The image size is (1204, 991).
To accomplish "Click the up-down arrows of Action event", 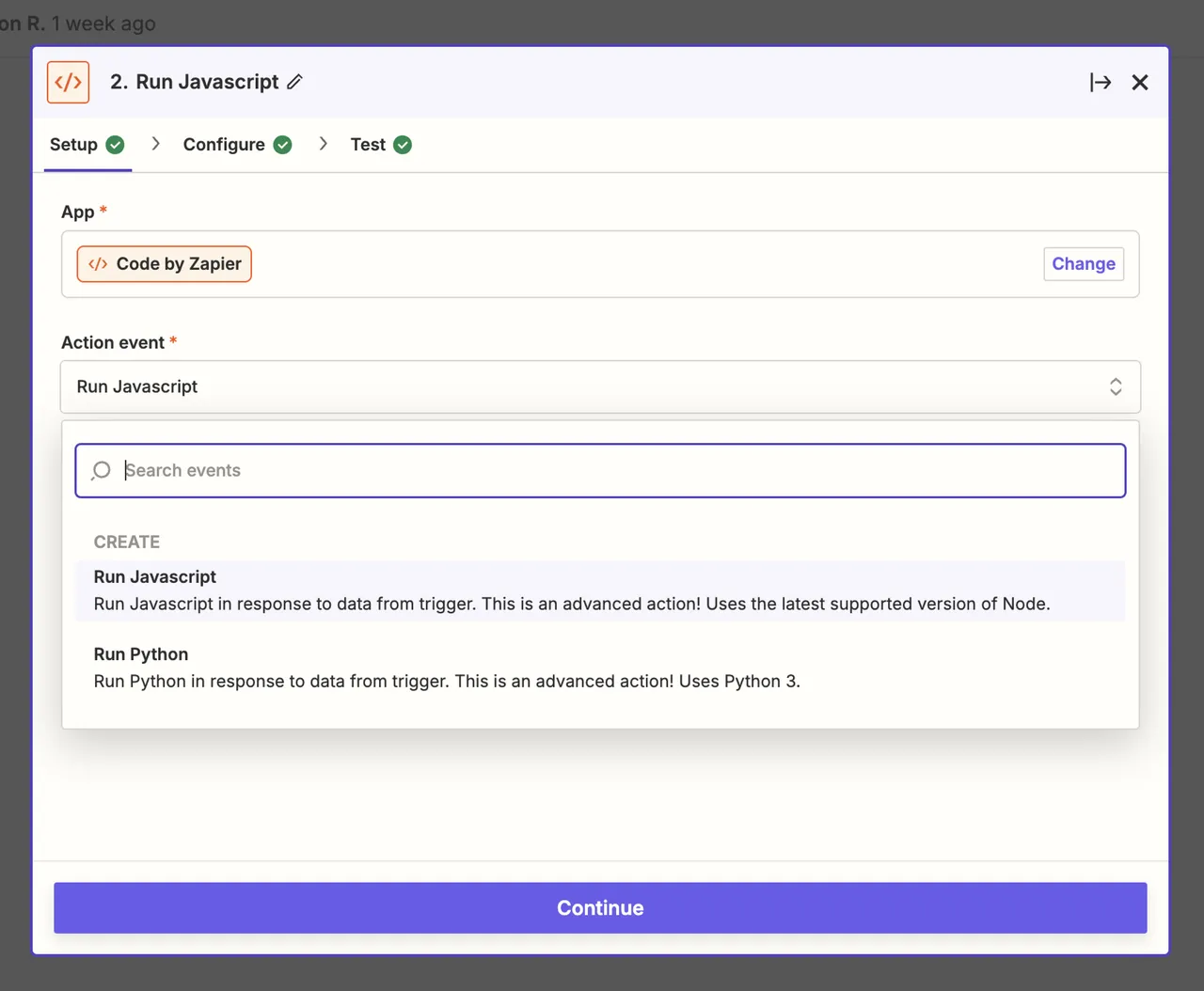I will [1116, 386].
